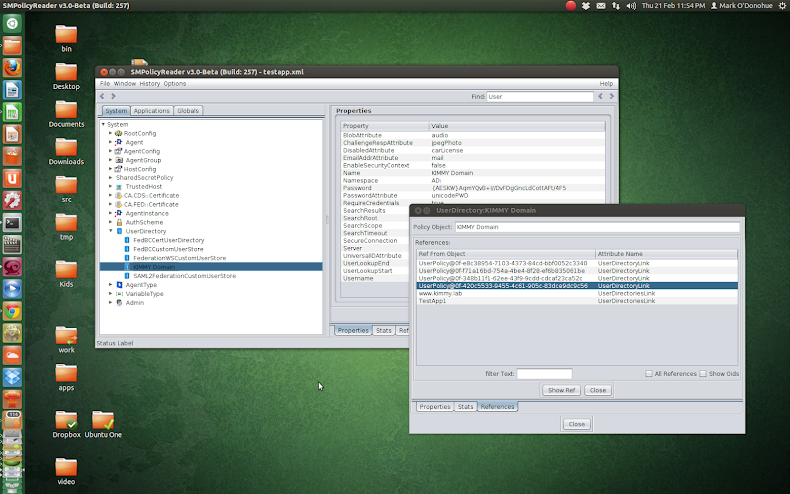This screenshot has width=790, height=494.
Task: Collapse the UserDirectory tree node
Action: coord(110,231)
